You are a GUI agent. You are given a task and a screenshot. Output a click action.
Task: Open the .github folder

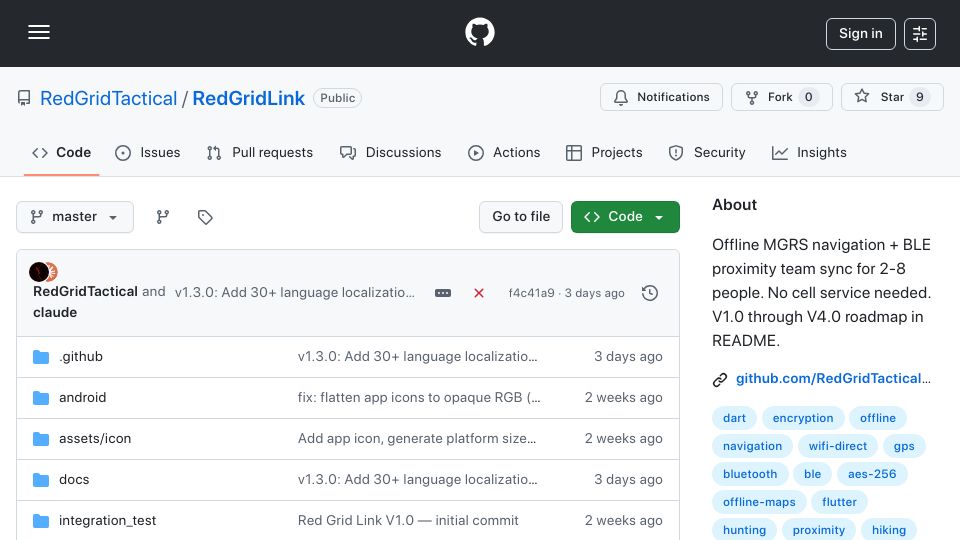pyautogui.click(x=81, y=356)
